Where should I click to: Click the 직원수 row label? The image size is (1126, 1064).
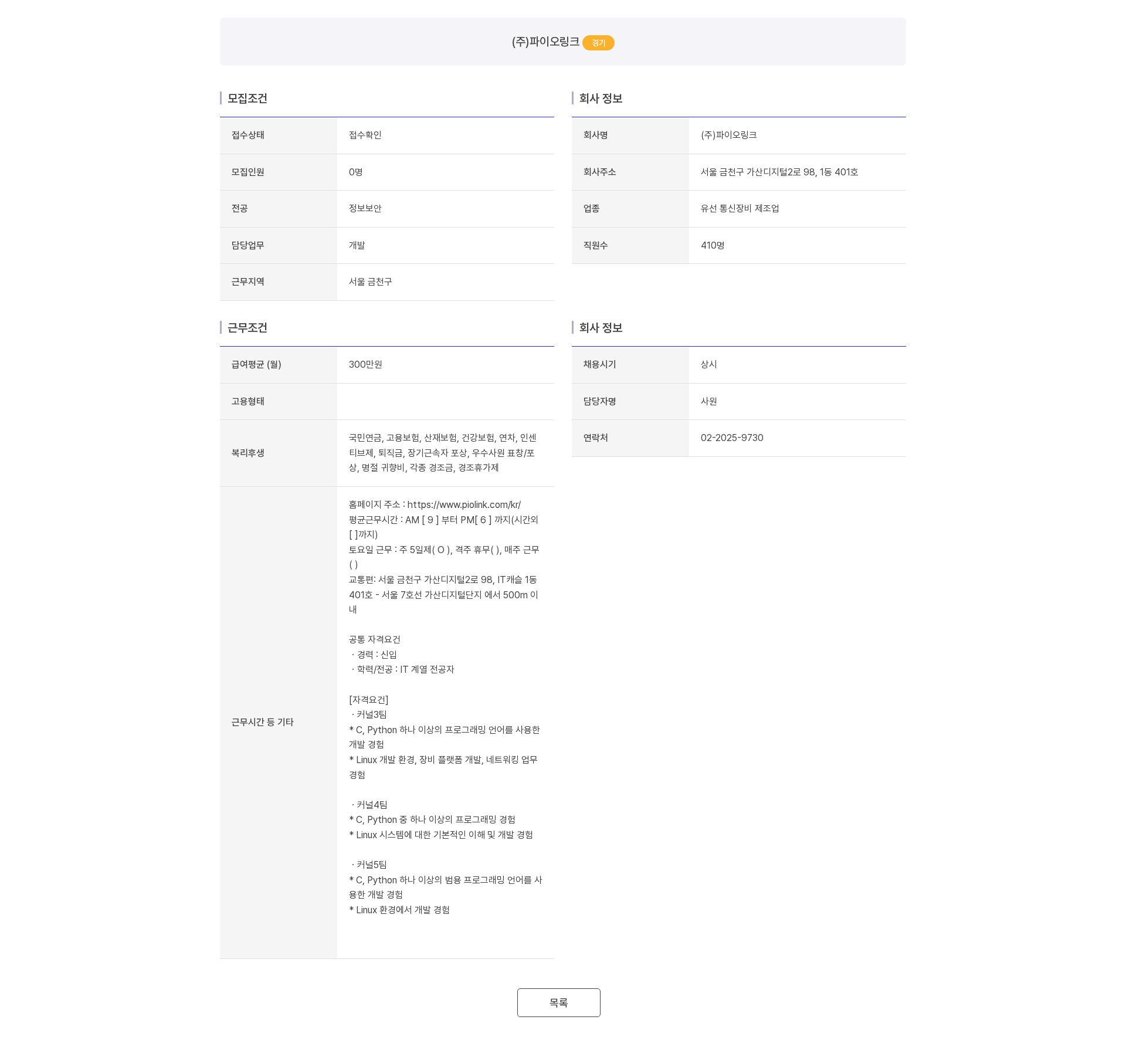(596, 245)
